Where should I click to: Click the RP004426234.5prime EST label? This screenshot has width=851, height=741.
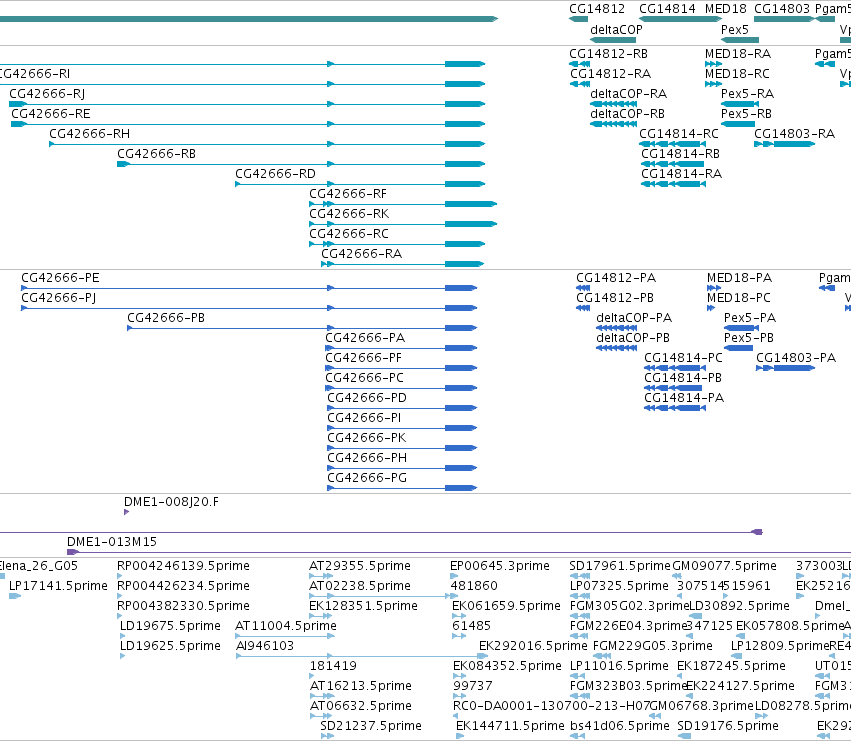[183, 587]
